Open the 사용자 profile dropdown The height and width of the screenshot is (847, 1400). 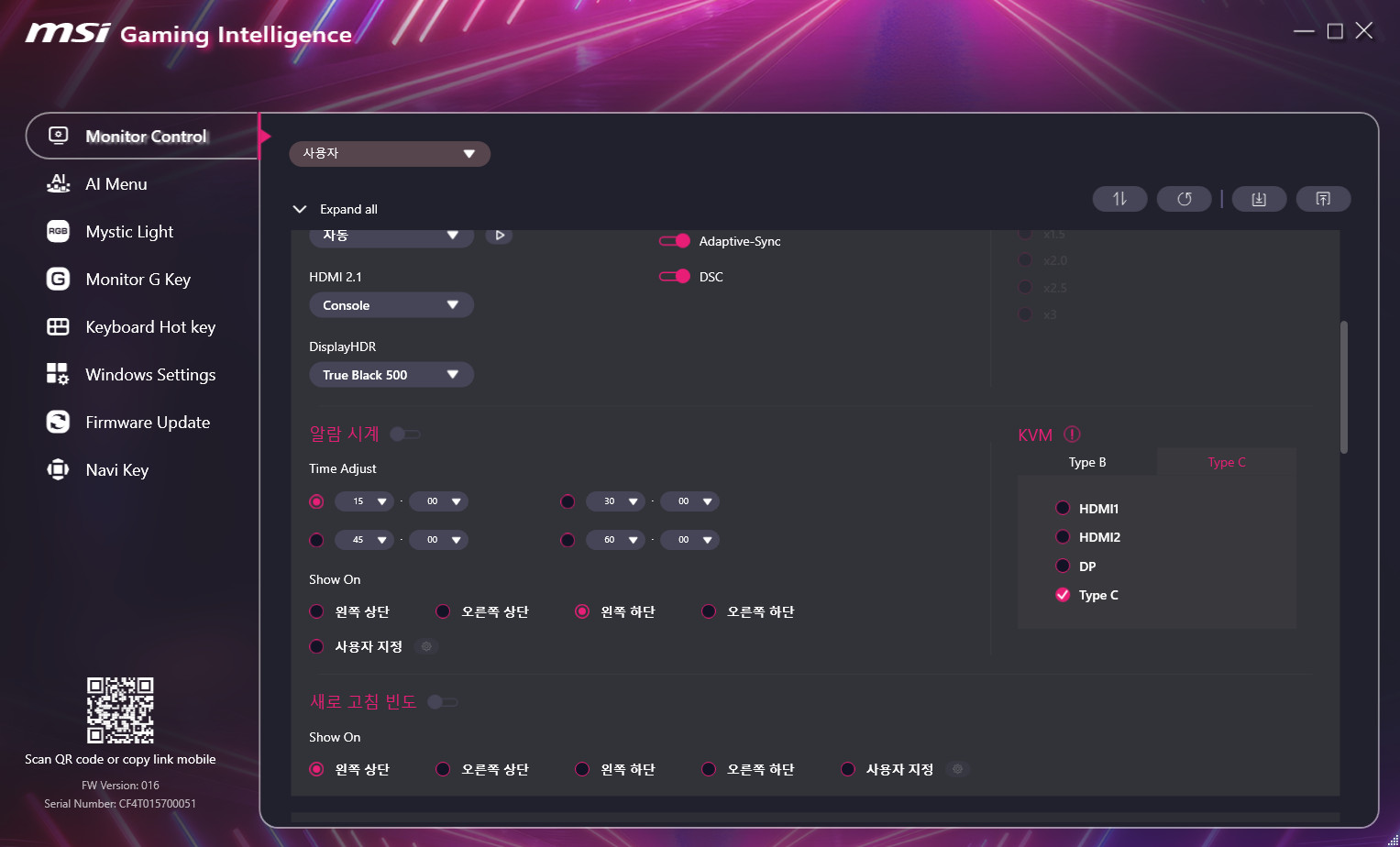[x=389, y=154]
